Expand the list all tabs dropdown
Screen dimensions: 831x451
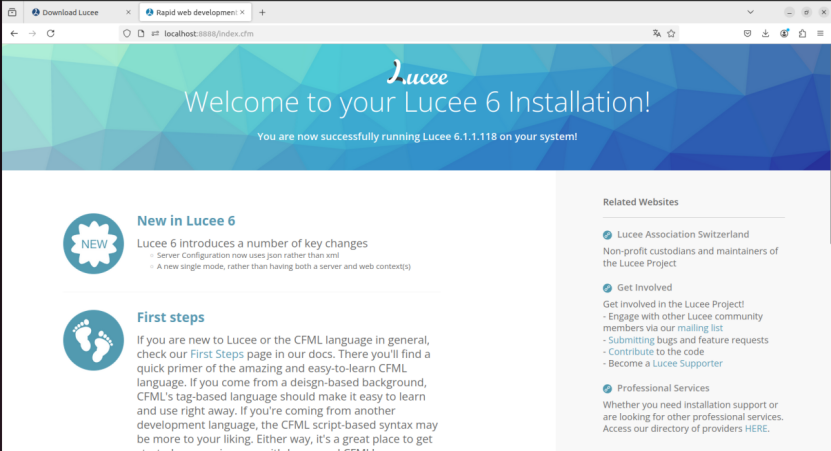click(751, 12)
